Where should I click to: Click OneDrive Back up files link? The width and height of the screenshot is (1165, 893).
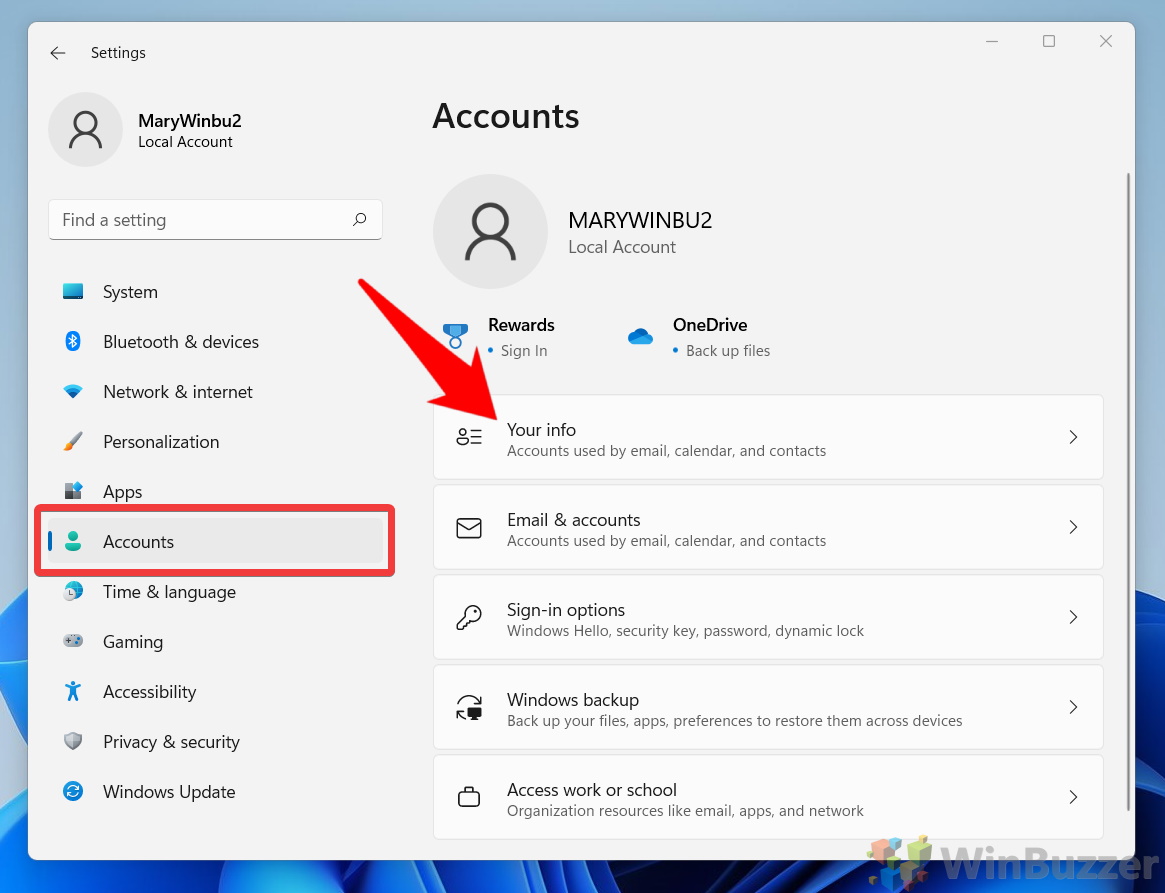[727, 351]
